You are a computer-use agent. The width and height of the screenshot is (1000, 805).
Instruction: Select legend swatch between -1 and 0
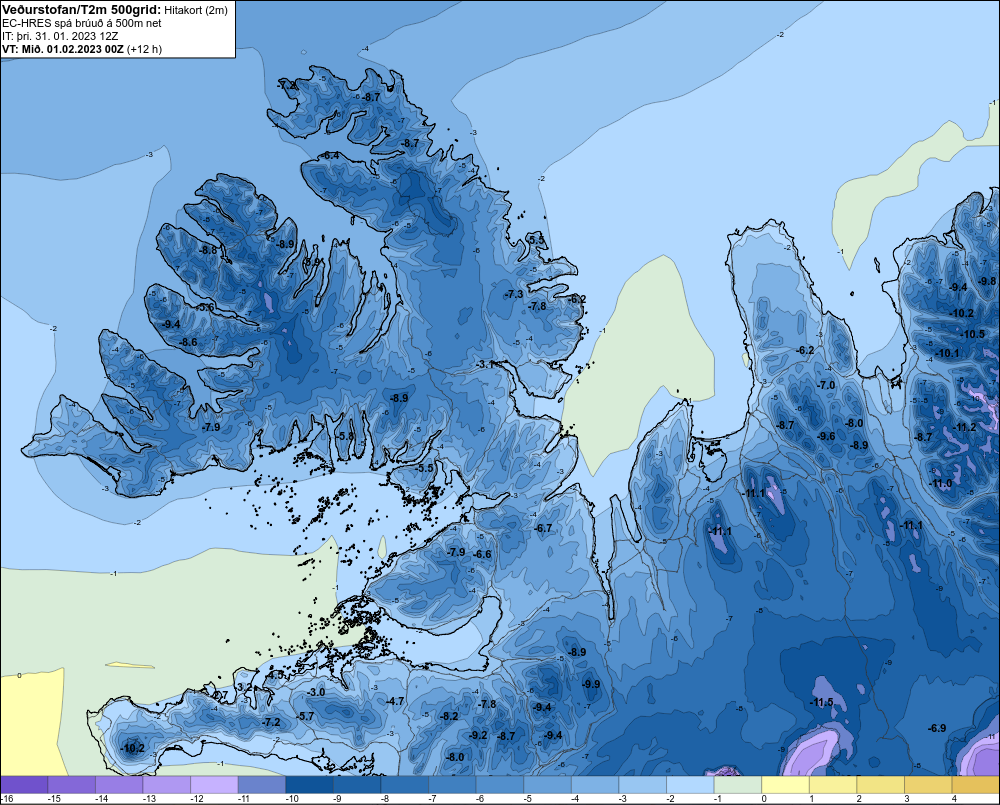(737, 784)
